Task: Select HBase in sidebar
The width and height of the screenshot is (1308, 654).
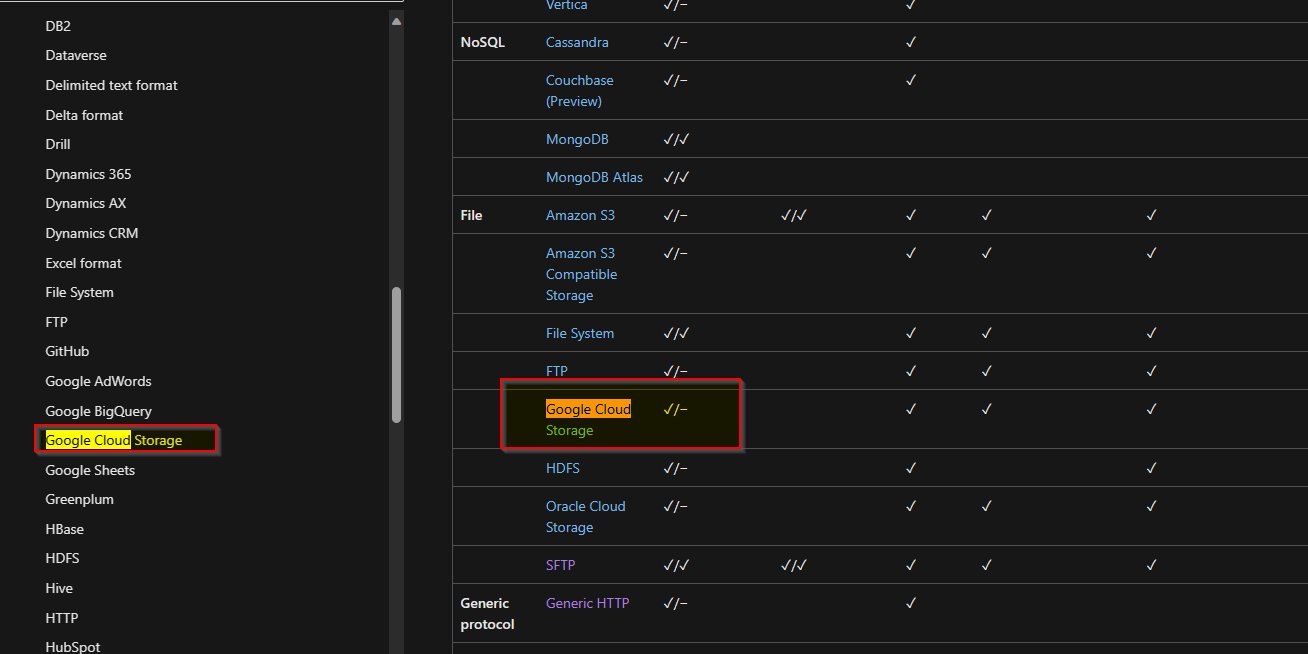Action: click(64, 529)
